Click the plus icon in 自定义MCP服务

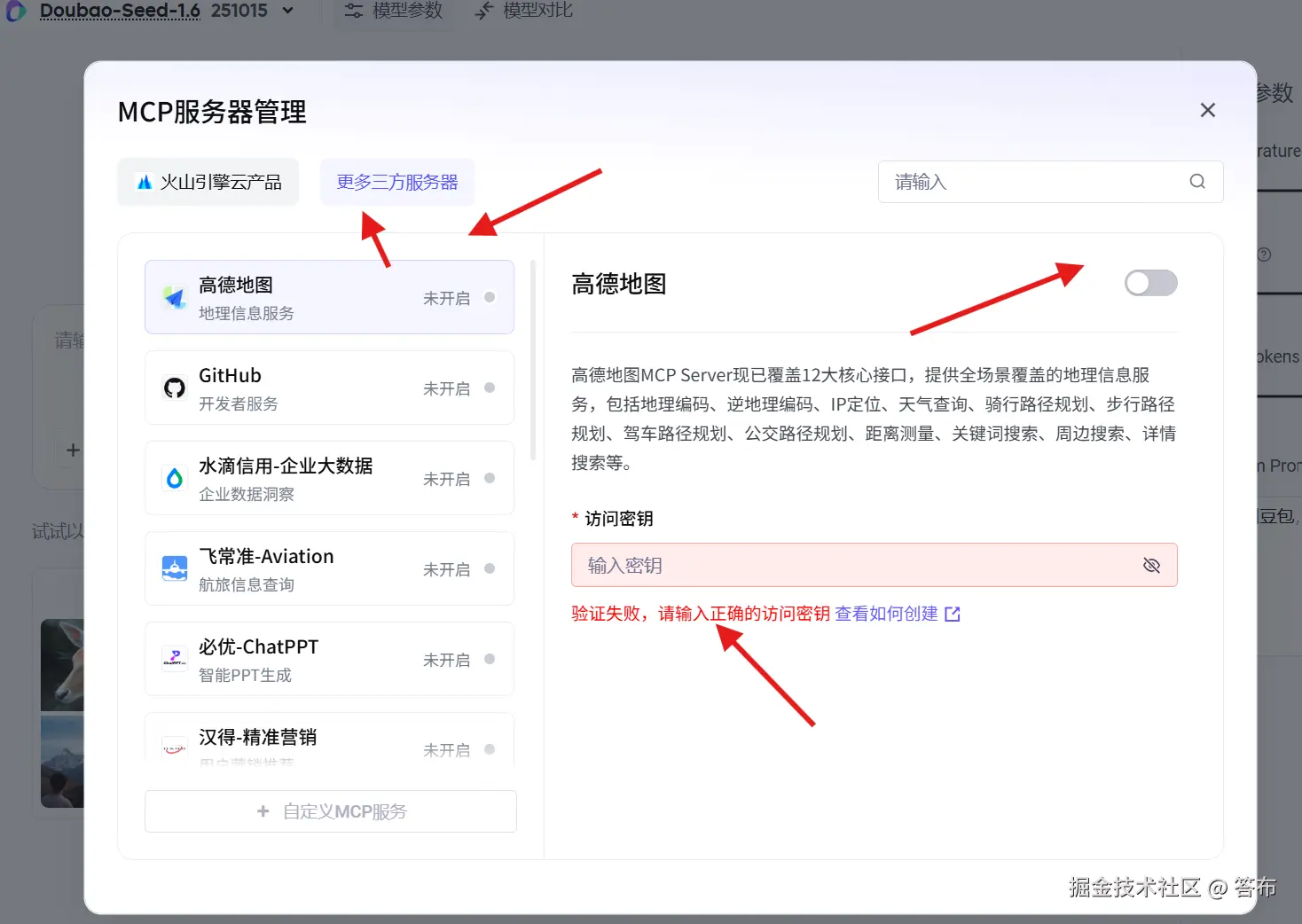pyautogui.click(x=263, y=811)
